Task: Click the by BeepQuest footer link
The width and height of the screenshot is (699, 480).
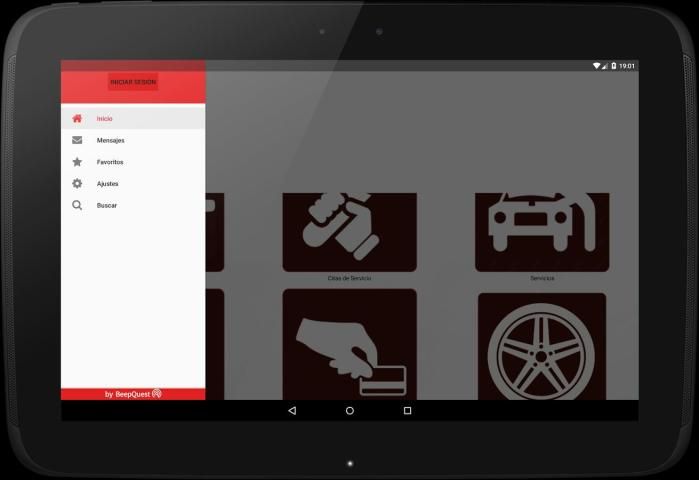Action: click(x=133, y=394)
